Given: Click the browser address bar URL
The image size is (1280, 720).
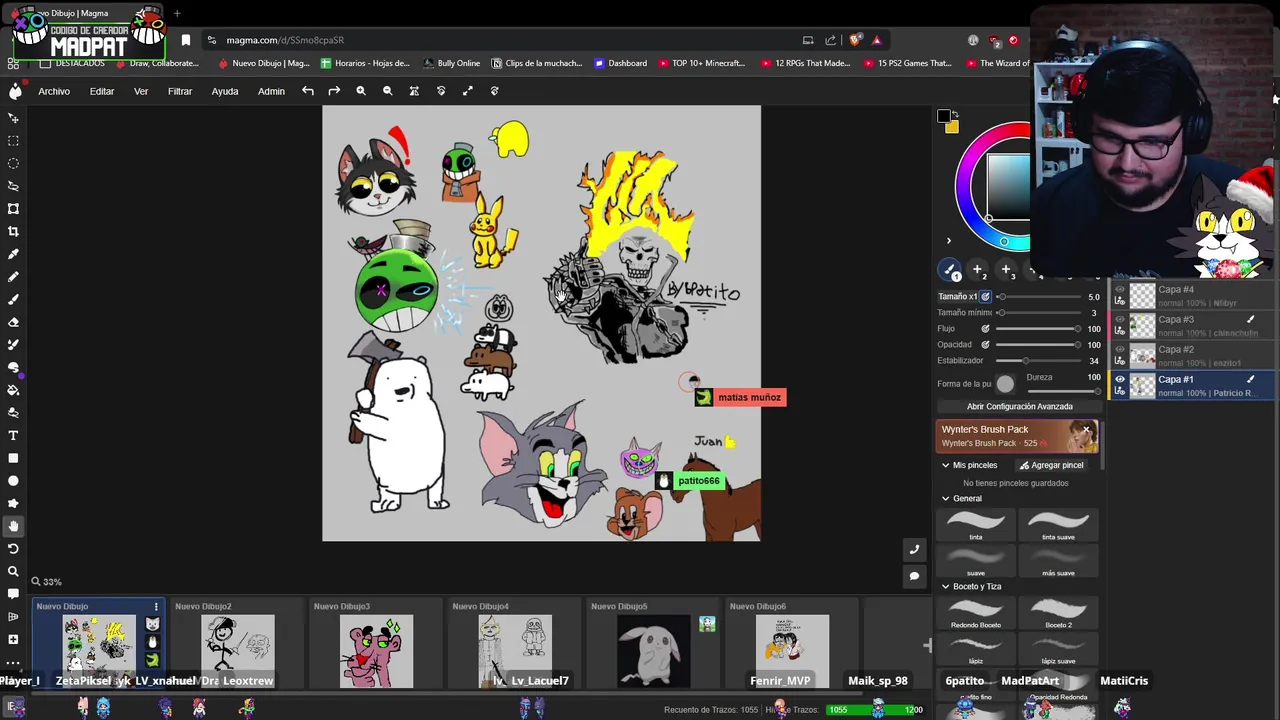Looking at the screenshot, I should (285, 40).
